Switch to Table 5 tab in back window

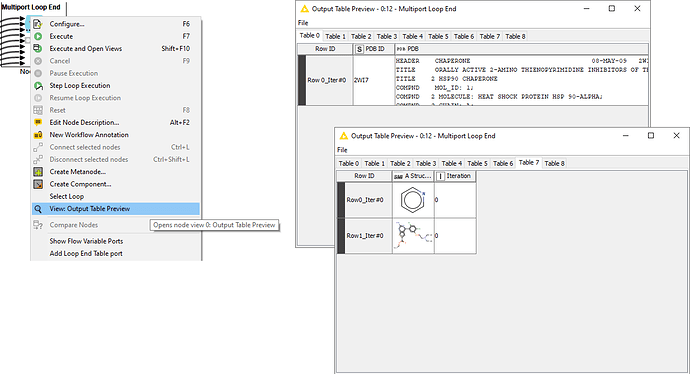click(438, 37)
